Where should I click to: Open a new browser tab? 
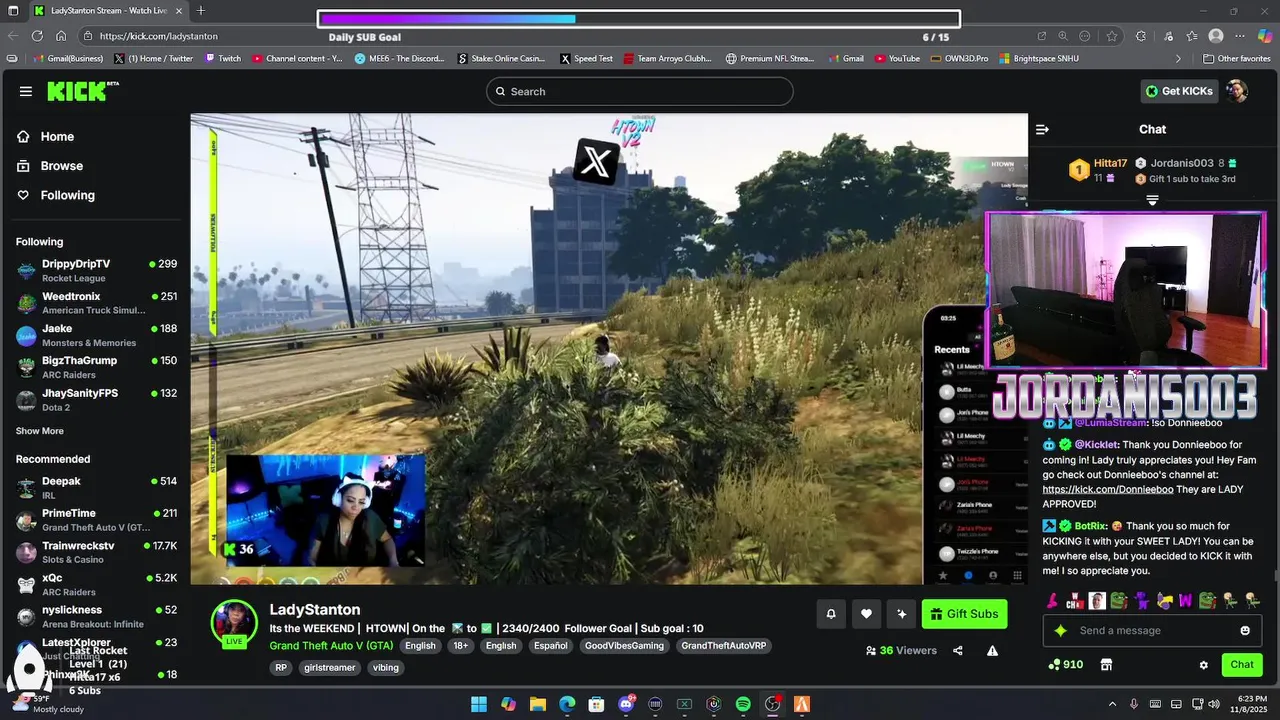tap(201, 11)
